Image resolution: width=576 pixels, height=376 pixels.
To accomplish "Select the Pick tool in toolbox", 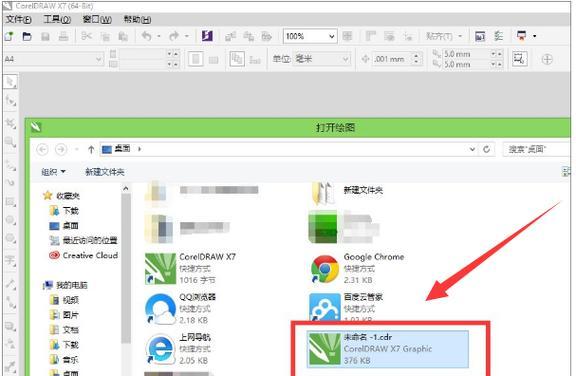I will pos(10,82).
